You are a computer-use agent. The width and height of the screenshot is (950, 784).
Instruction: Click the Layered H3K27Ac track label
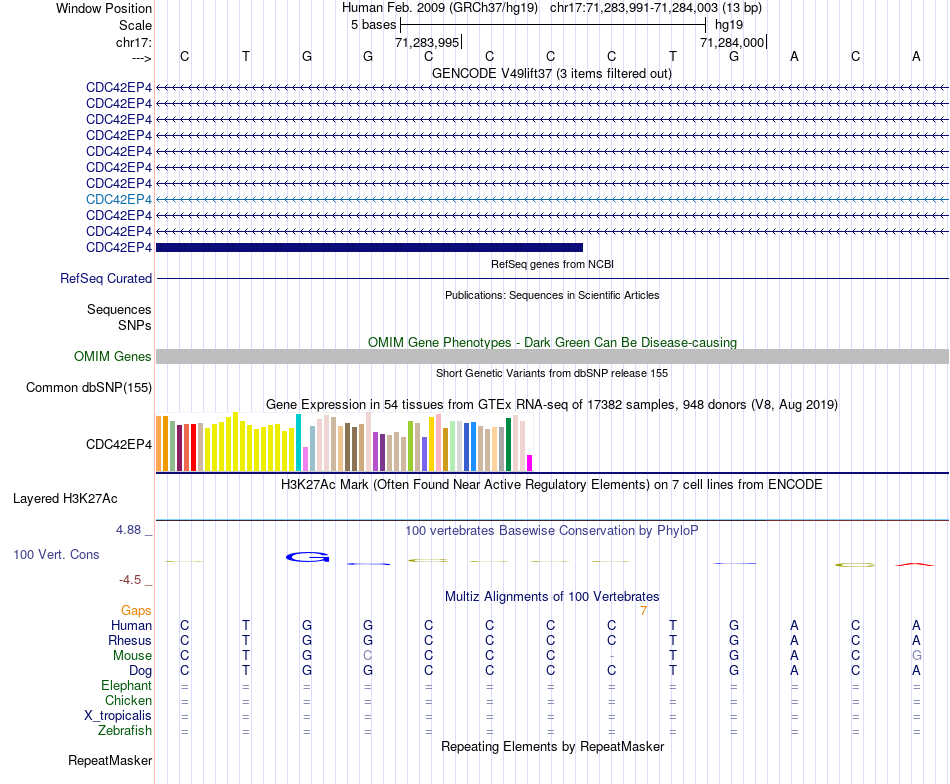point(65,499)
